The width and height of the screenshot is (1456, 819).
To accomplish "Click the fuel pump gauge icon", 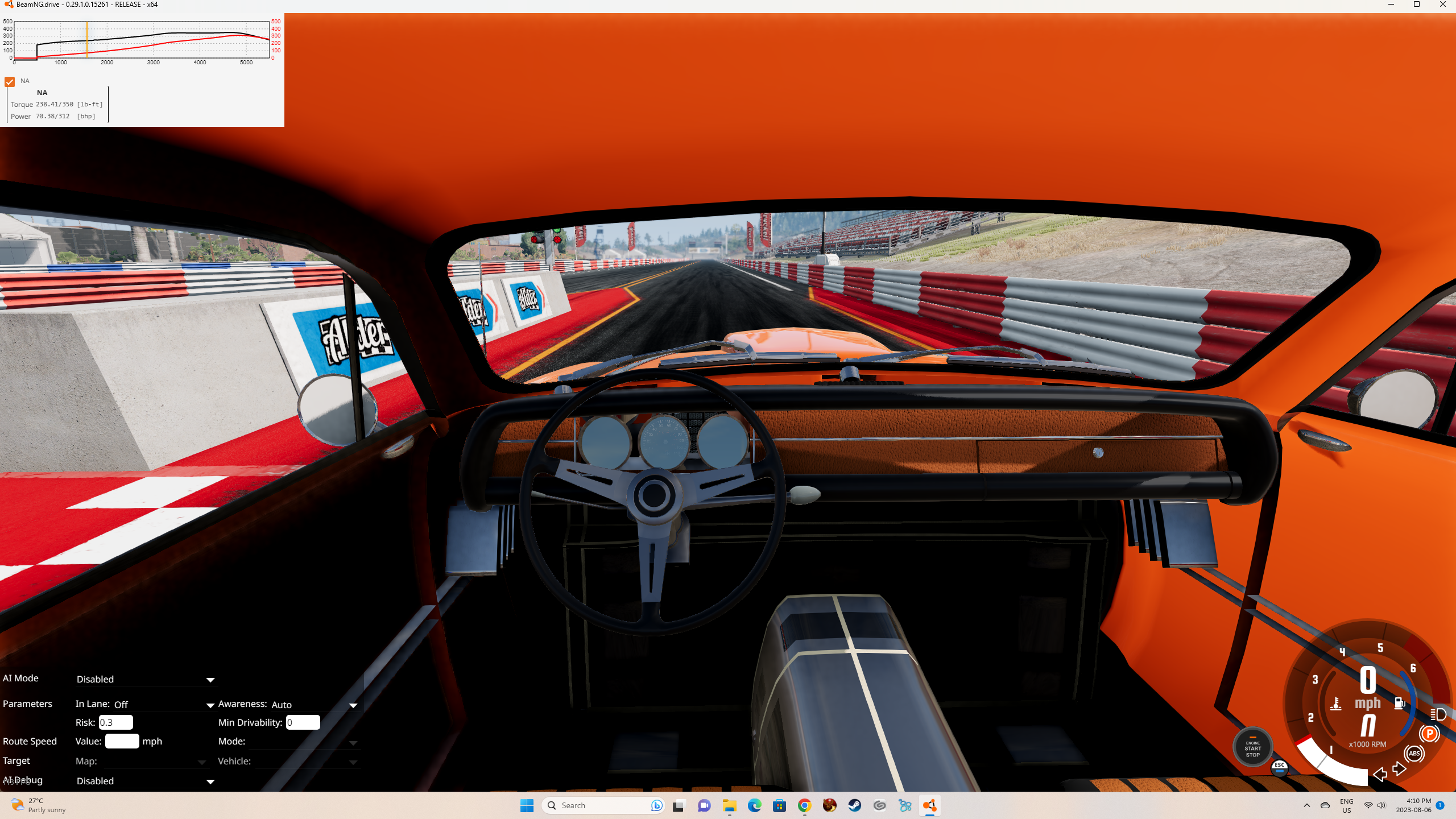I will click(1399, 704).
